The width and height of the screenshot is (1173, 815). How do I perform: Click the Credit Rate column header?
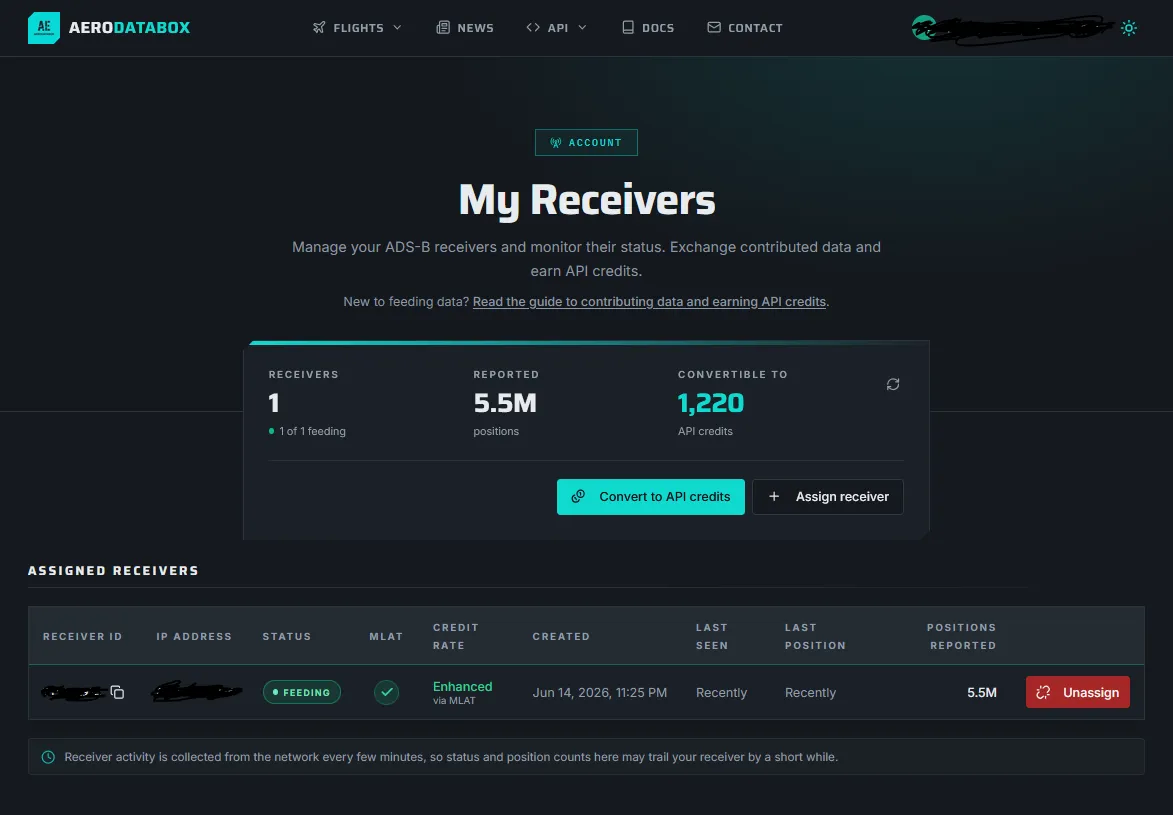click(456, 636)
